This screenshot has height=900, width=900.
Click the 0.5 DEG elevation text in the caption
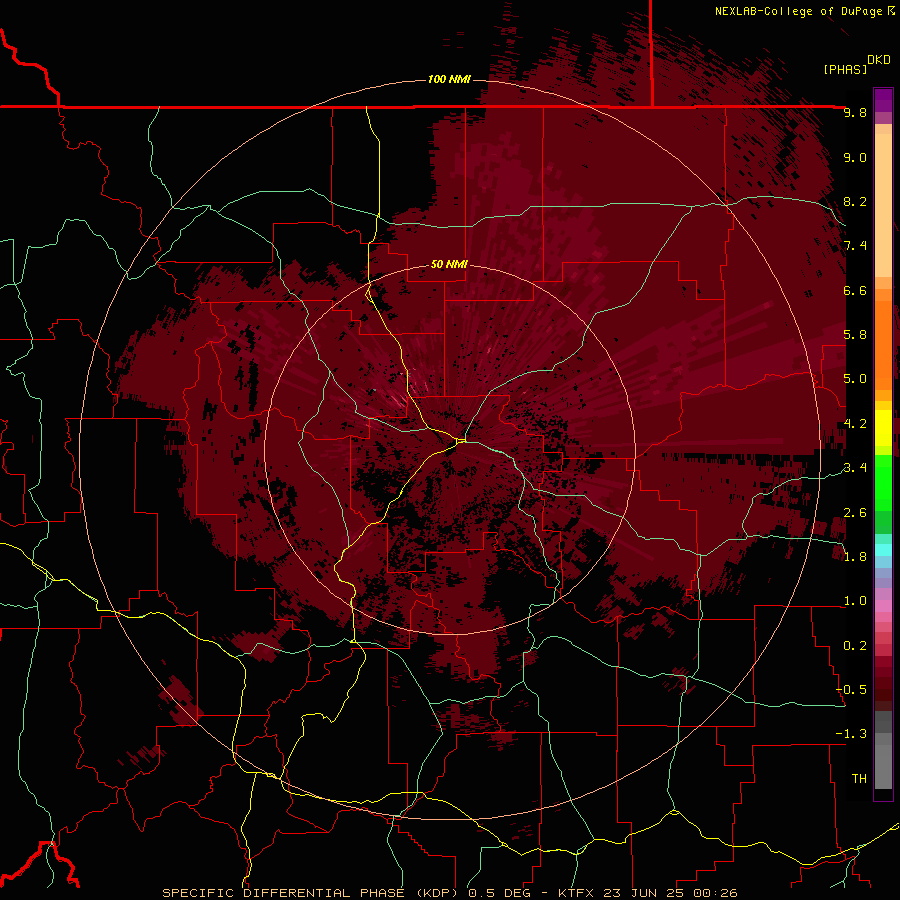[x=499, y=893]
